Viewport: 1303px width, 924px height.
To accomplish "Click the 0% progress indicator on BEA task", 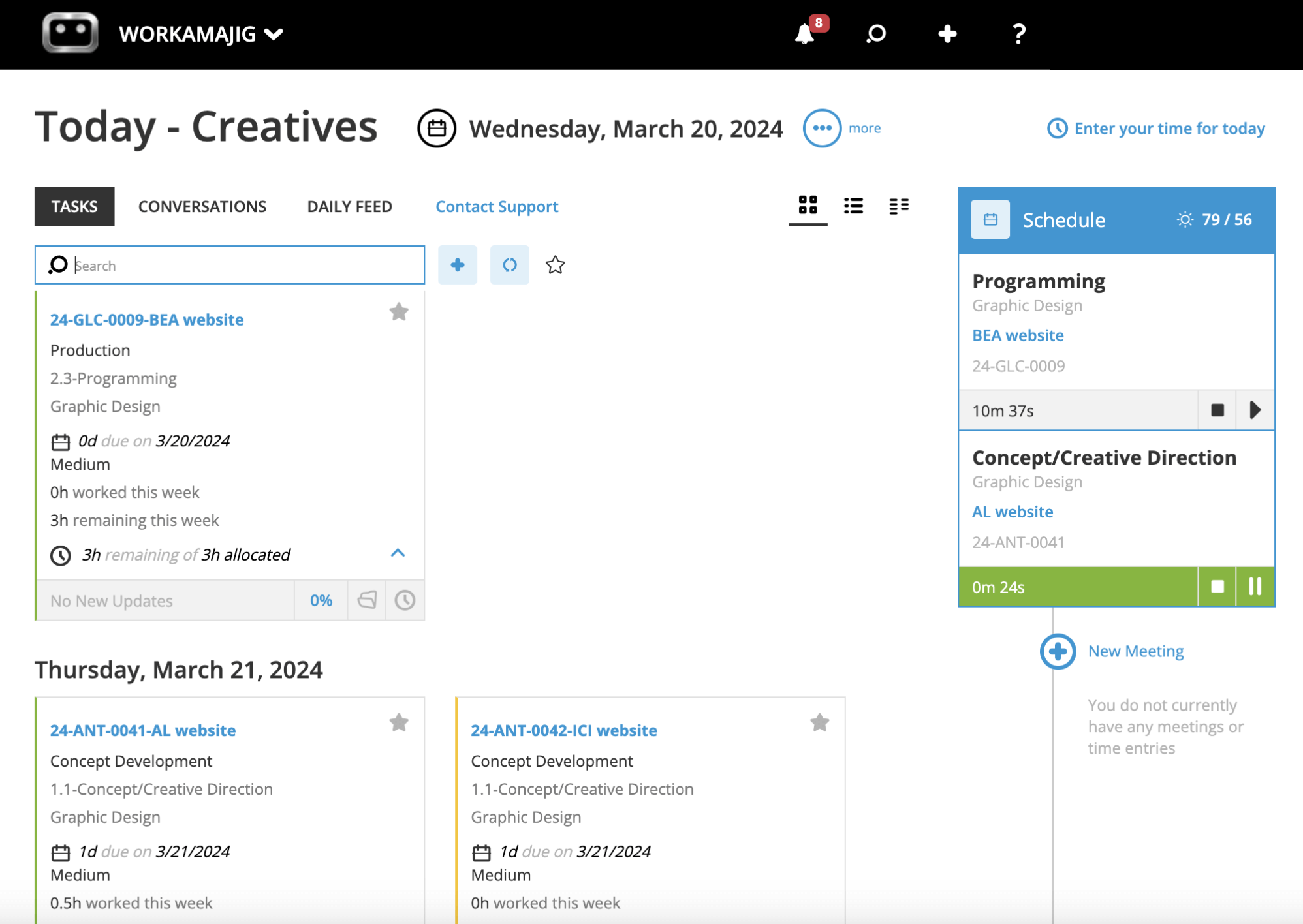I will 321,600.
